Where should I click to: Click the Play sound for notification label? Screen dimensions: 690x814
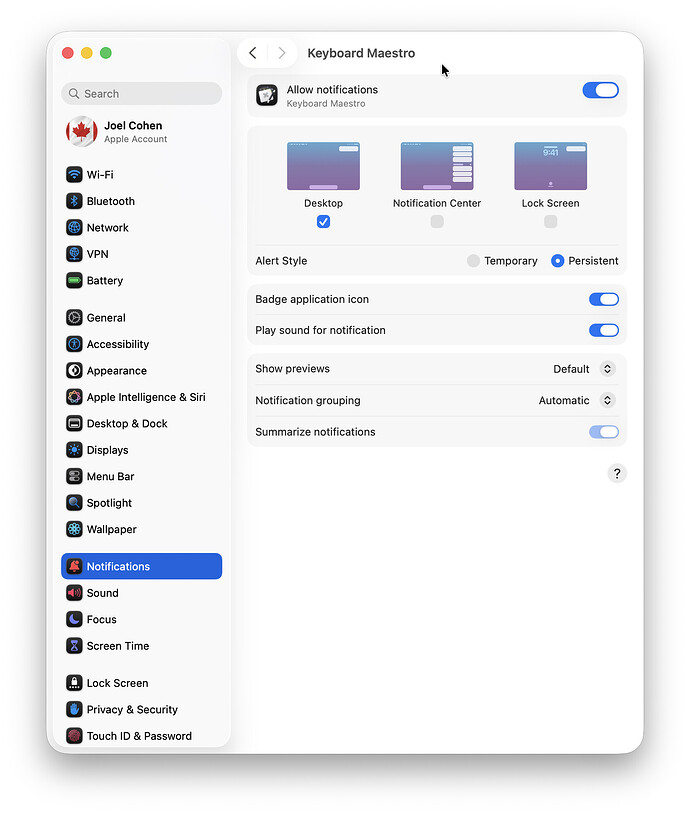tap(320, 330)
